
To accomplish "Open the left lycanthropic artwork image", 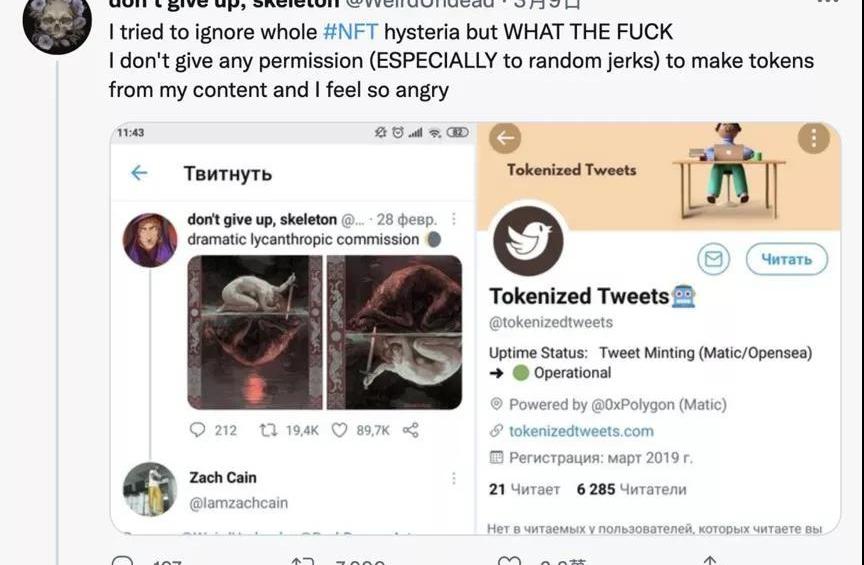I will click(255, 332).
